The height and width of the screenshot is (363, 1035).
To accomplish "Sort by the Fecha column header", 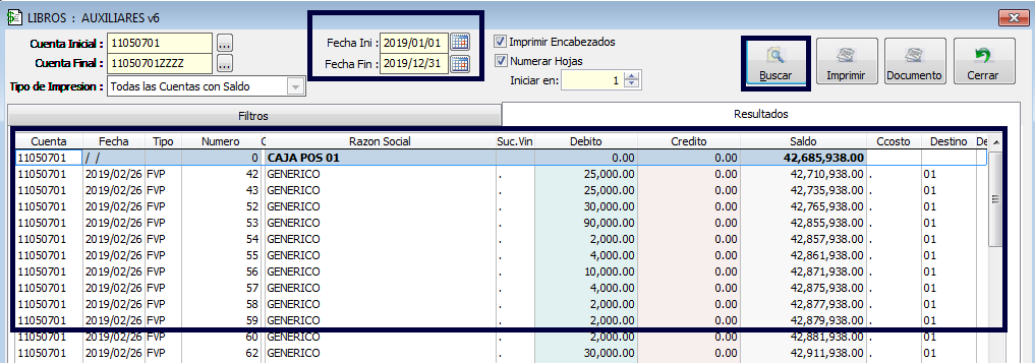I will (x=114, y=141).
